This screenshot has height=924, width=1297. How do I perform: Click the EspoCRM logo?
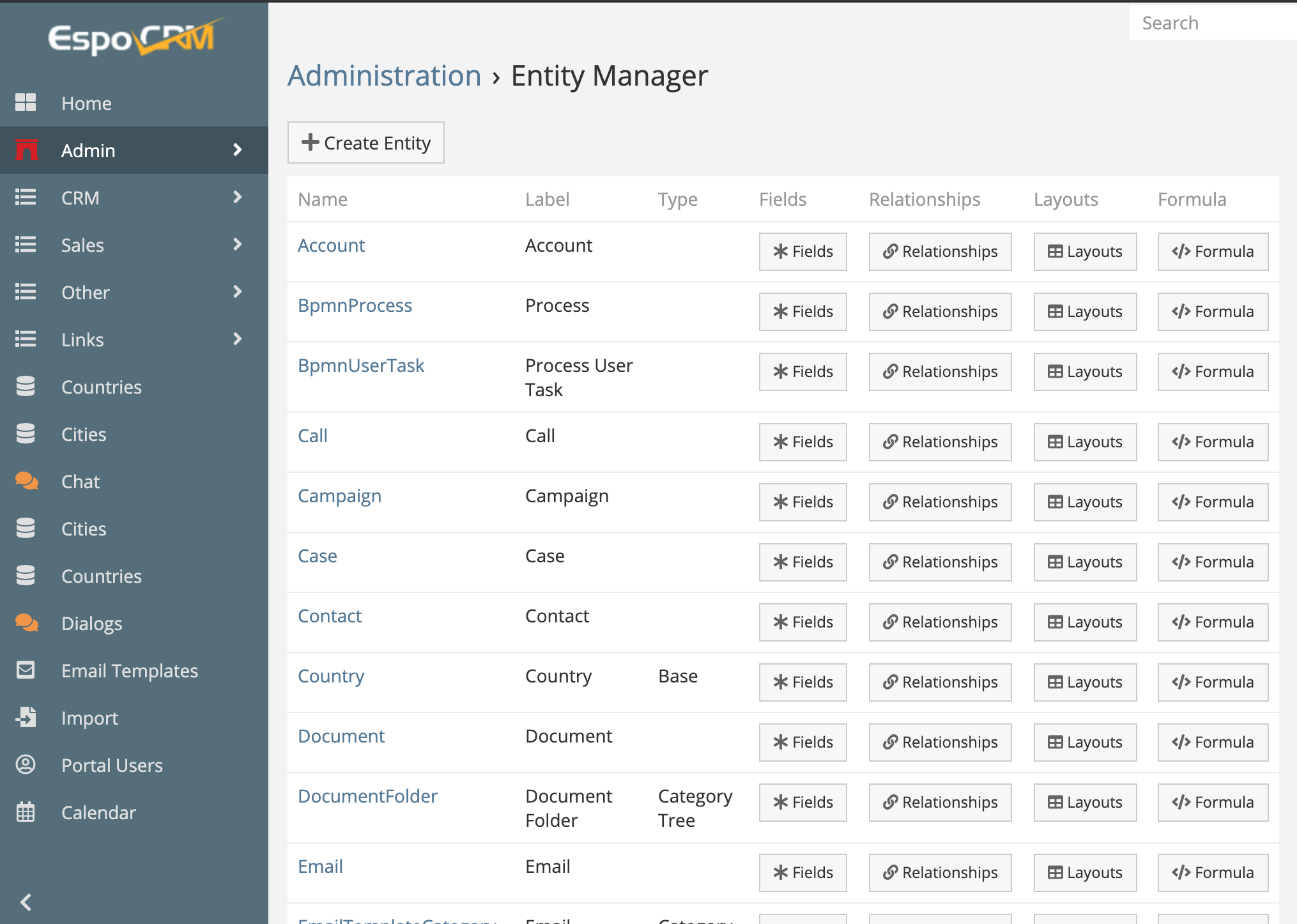(x=132, y=36)
